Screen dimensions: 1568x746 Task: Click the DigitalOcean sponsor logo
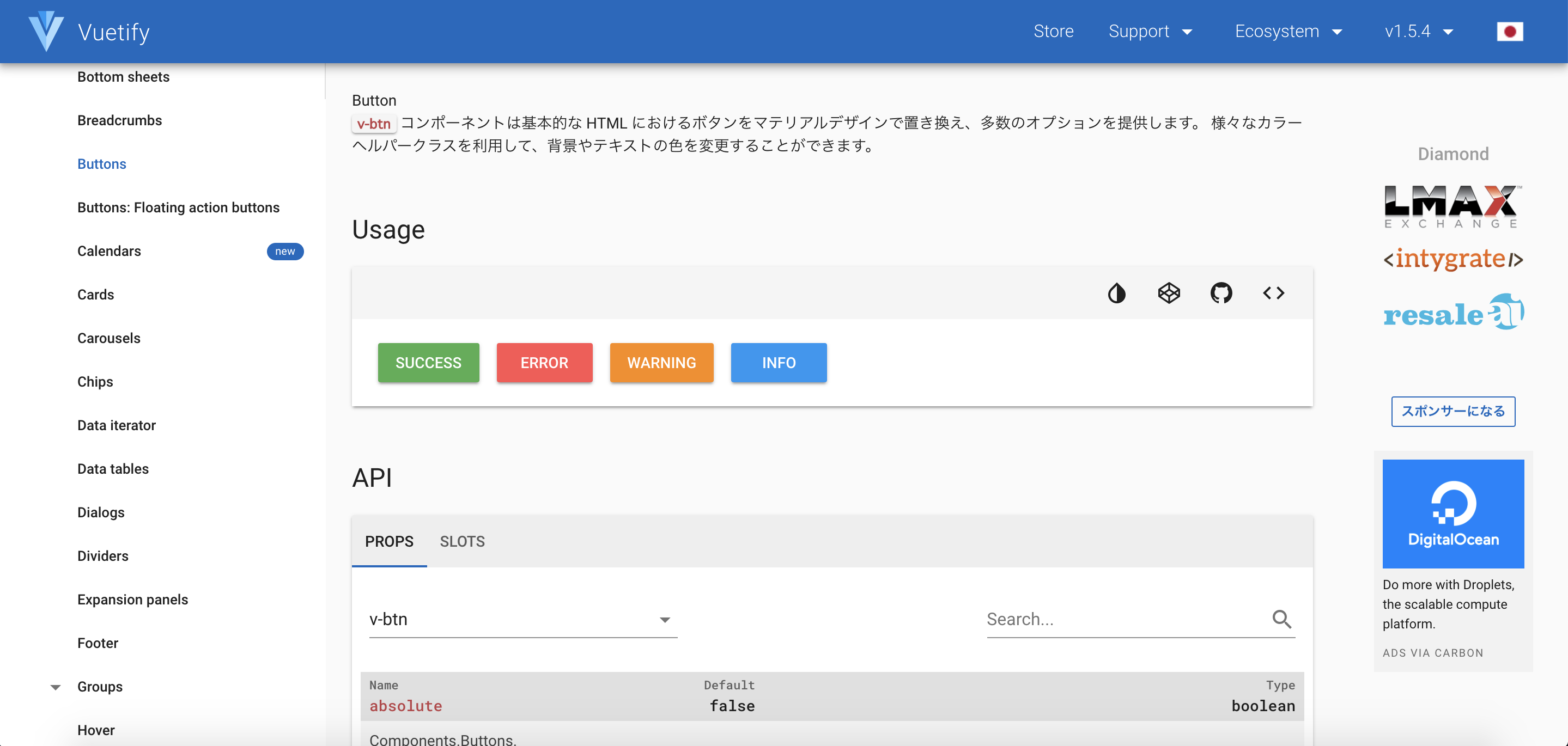point(1454,513)
